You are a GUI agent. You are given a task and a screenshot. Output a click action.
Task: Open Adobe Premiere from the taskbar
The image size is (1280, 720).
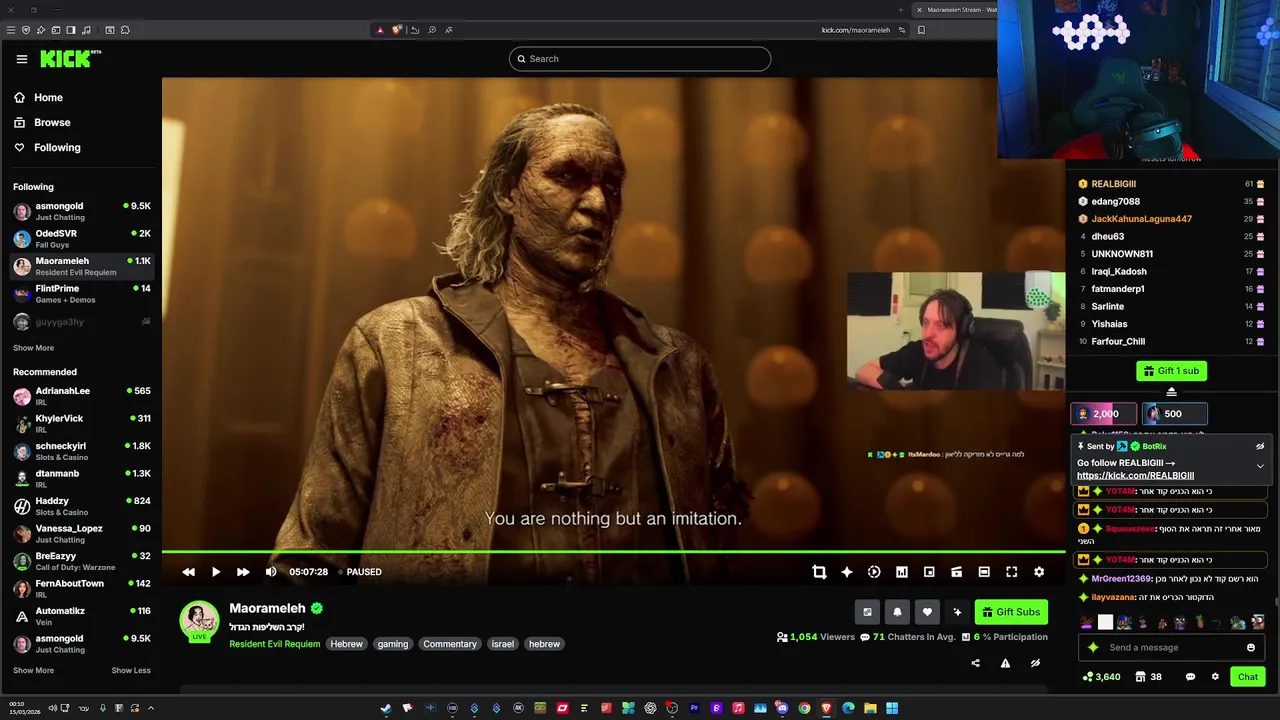[694, 708]
